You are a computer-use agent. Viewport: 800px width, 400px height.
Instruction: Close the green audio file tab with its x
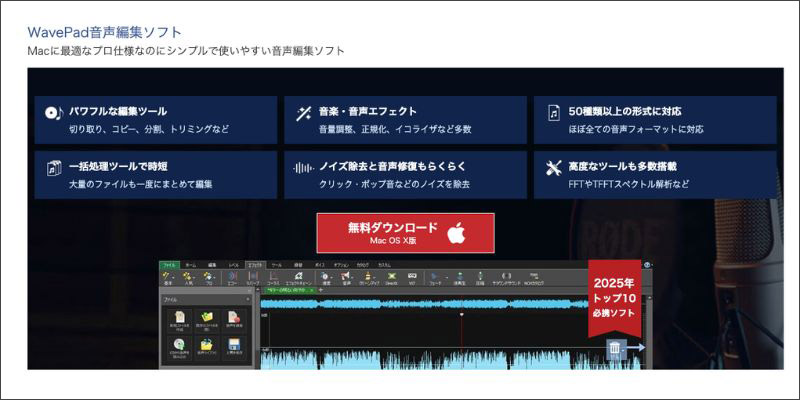(x=311, y=290)
